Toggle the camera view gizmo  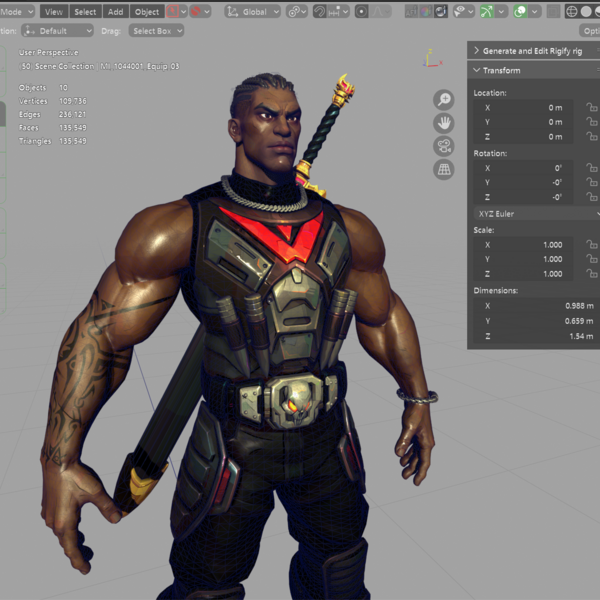pyautogui.click(x=443, y=146)
